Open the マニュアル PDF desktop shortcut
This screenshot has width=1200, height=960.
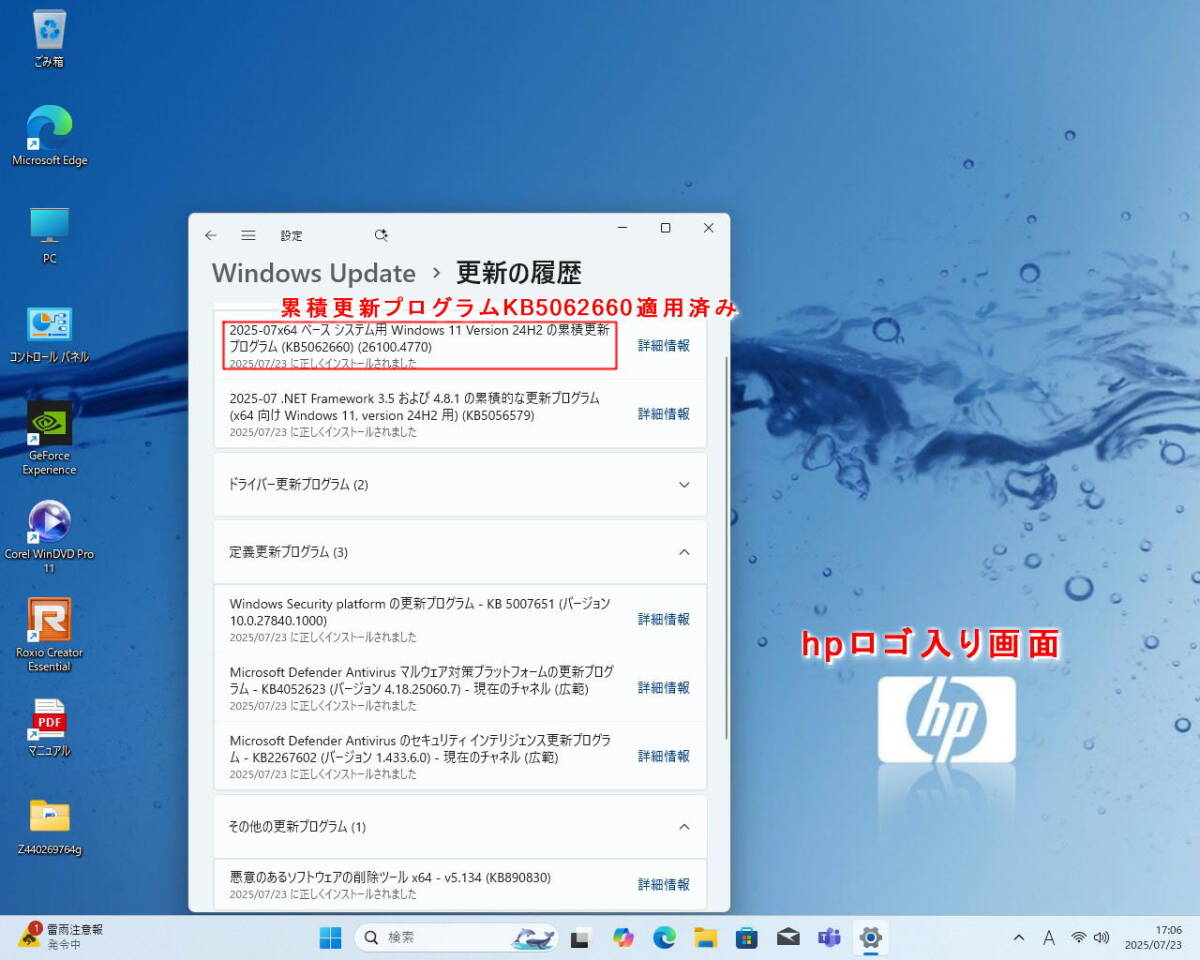pos(49,728)
